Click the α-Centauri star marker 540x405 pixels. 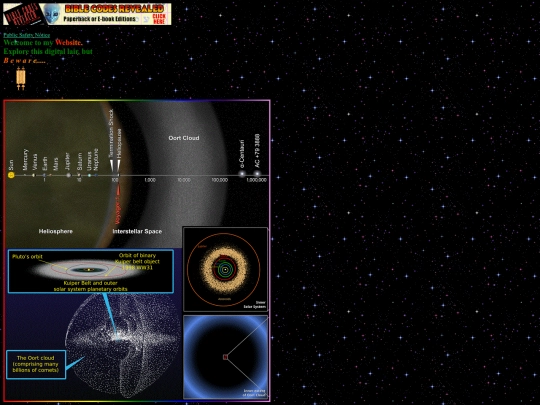(242, 174)
